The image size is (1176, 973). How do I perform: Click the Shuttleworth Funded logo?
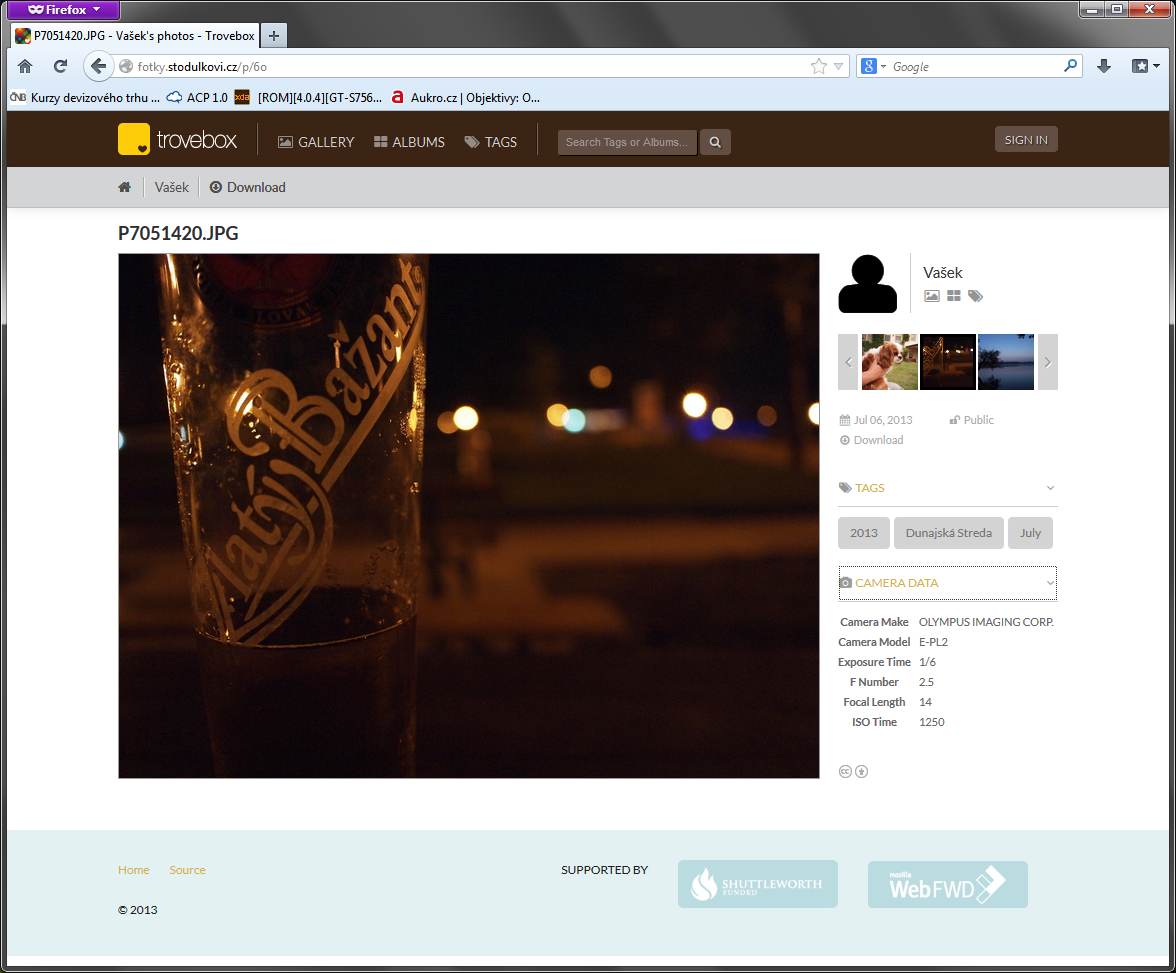point(758,884)
